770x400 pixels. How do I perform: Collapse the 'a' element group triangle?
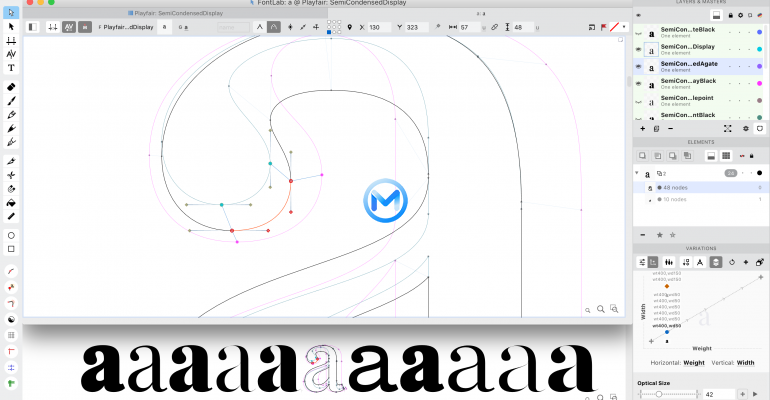pyautogui.click(x=637, y=173)
